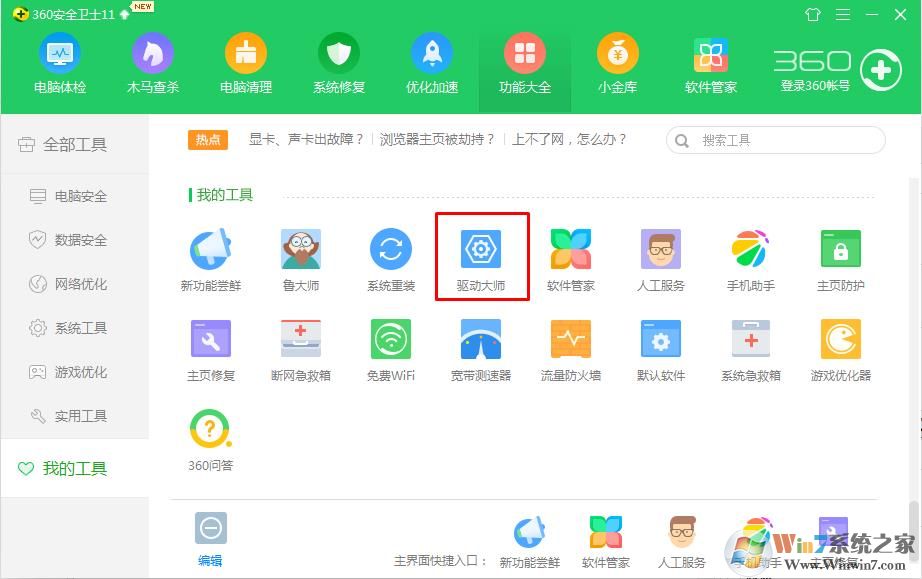Launch 新功能尝鲜 megaphone tool in 我的工具
The image size is (922, 579).
211,259
